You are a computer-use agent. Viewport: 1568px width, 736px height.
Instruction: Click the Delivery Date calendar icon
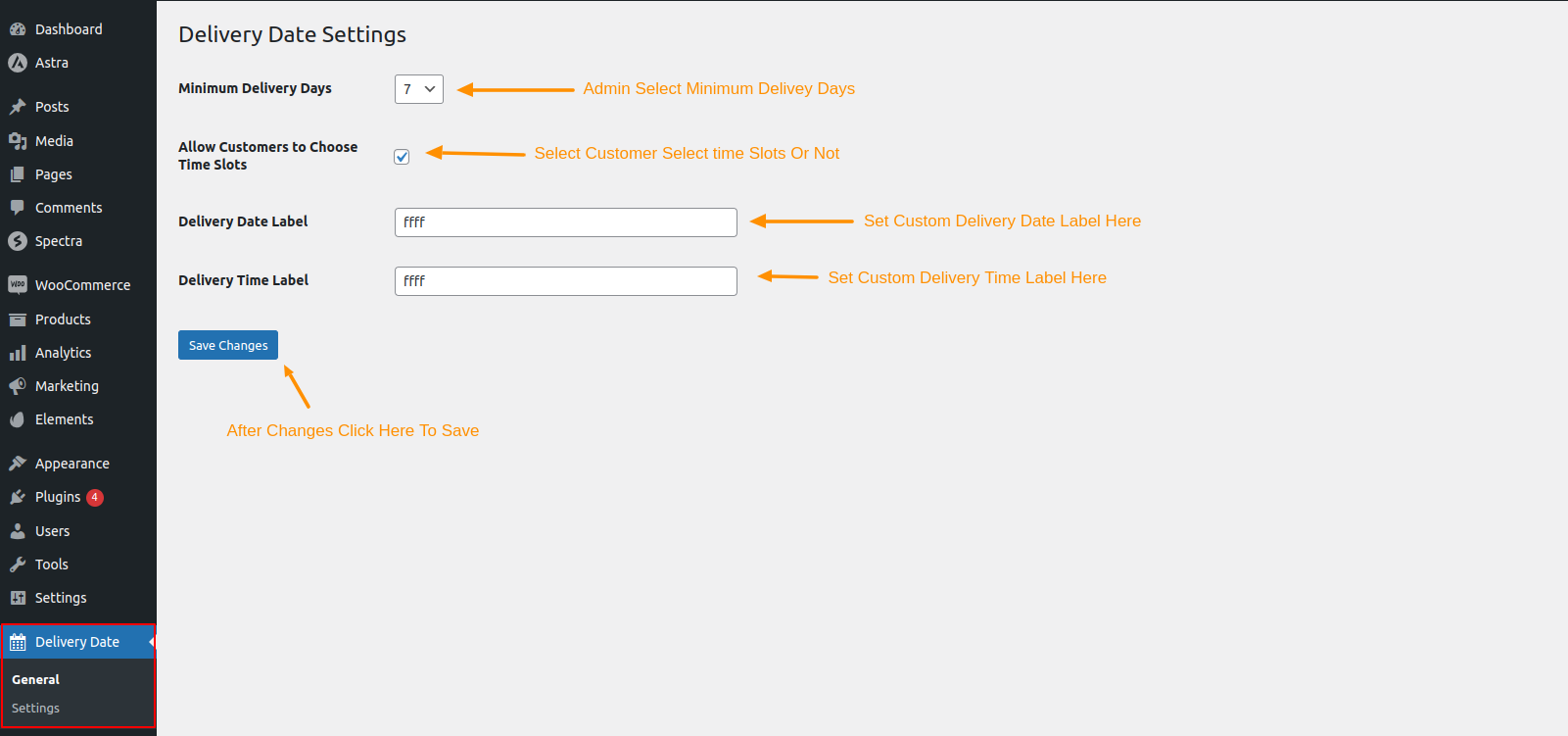[x=19, y=641]
